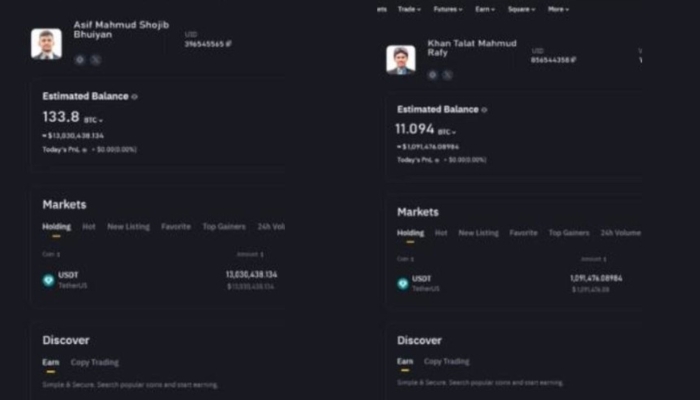Select the Top Gainers tab above the 13,030,438.134 USDT row

click(x=224, y=227)
